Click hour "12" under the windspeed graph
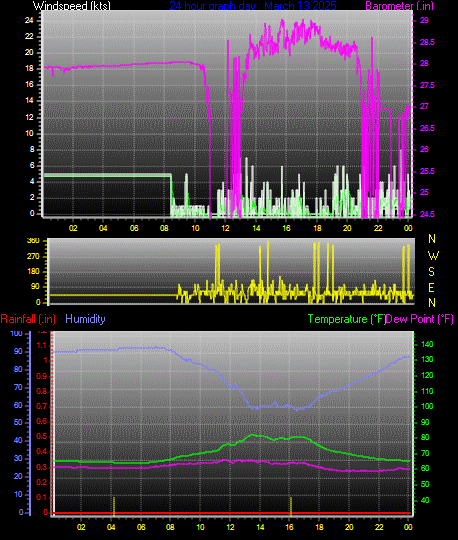The height and width of the screenshot is (540, 458). point(225,228)
